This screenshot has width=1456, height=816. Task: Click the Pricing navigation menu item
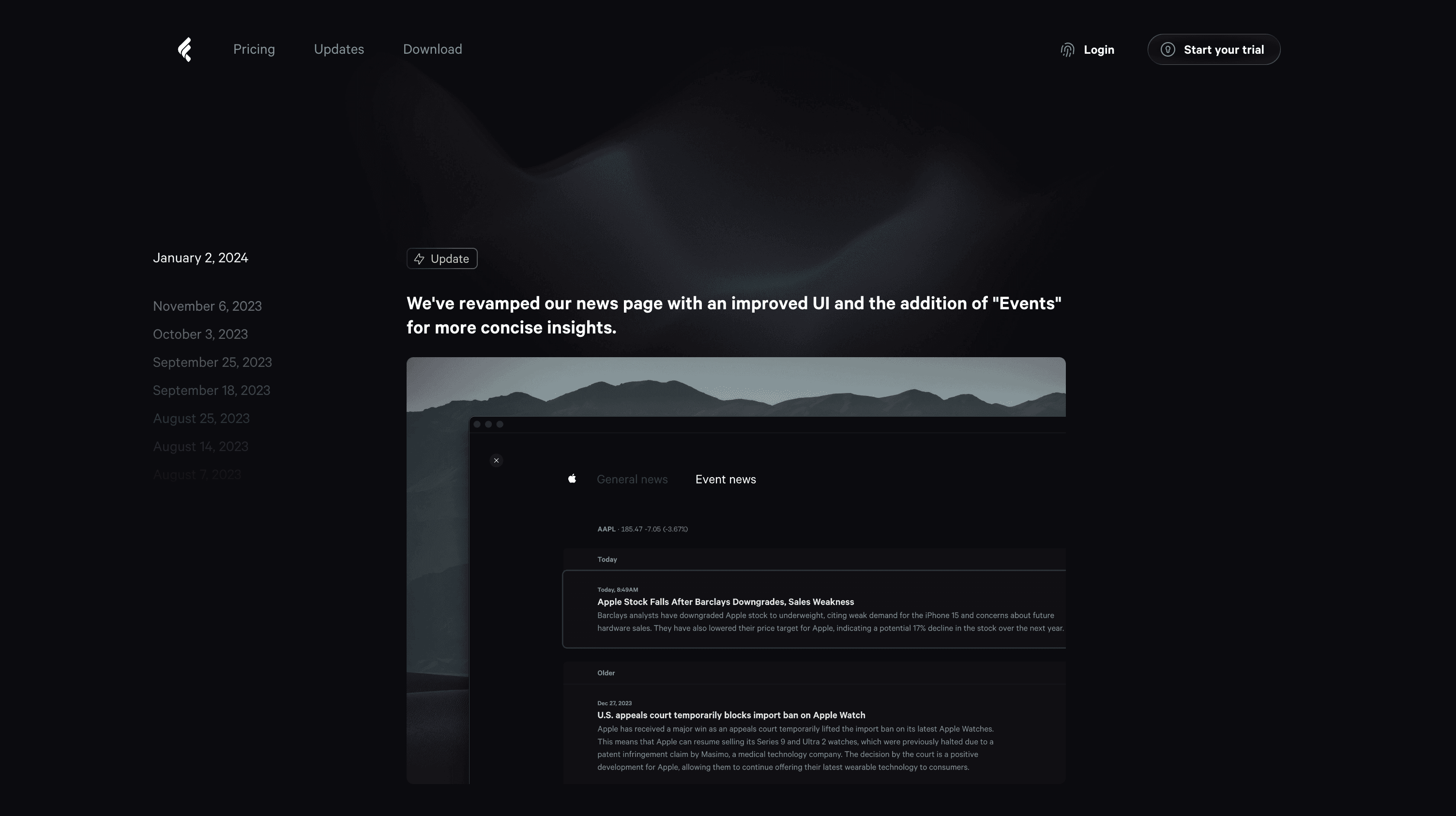point(254,49)
